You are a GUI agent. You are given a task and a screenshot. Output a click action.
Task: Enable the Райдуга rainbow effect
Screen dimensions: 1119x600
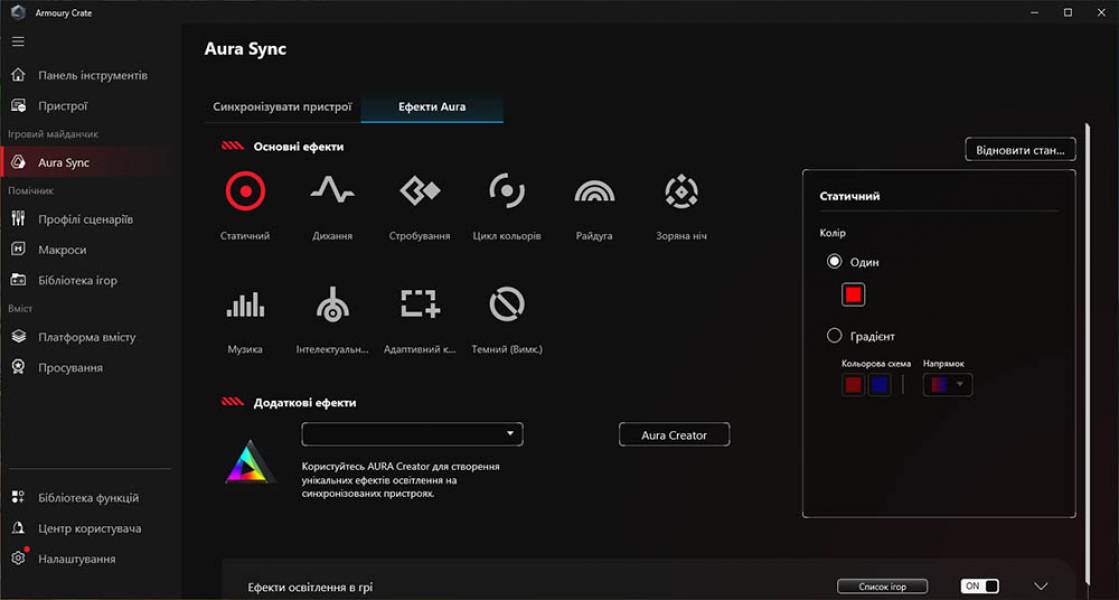(x=593, y=192)
